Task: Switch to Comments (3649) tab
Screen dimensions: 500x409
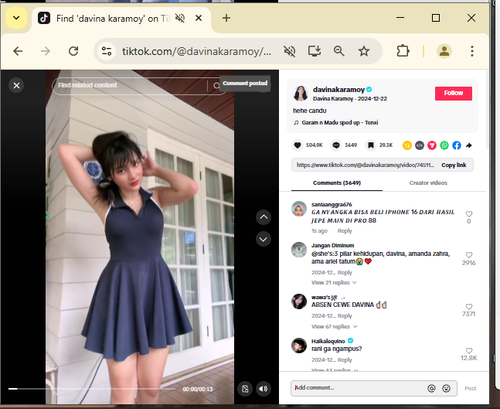Action: click(x=337, y=183)
